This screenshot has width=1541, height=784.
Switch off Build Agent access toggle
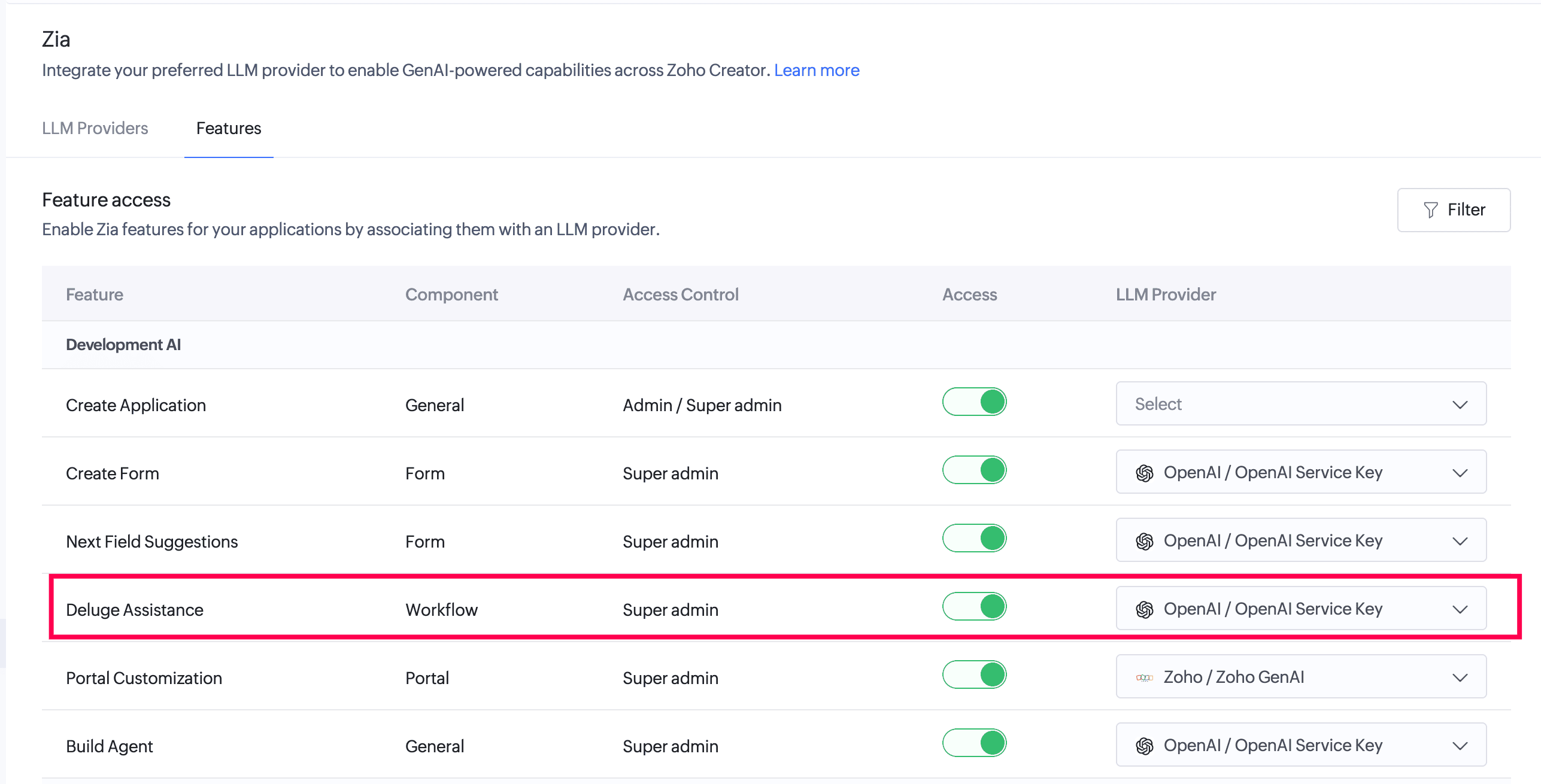[x=975, y=743]
